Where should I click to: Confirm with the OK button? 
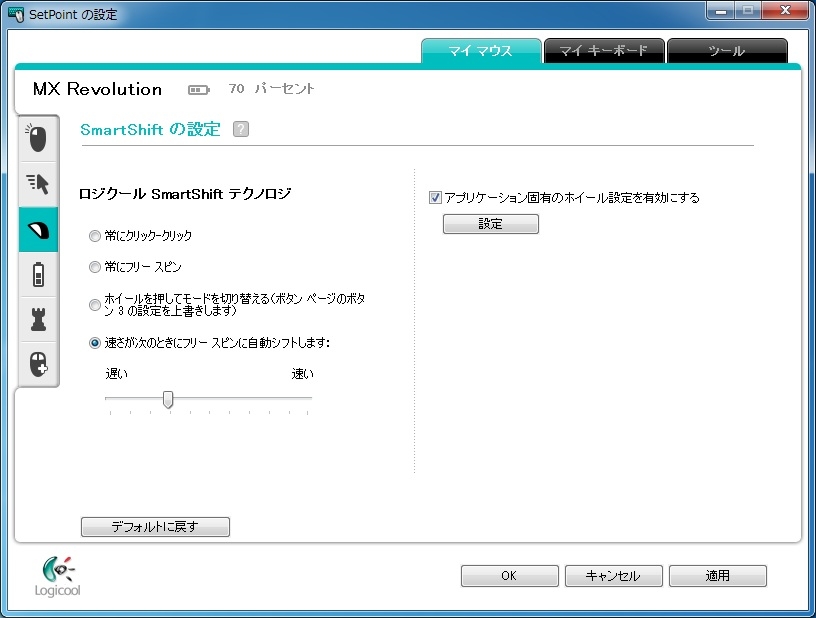[509, 576]
